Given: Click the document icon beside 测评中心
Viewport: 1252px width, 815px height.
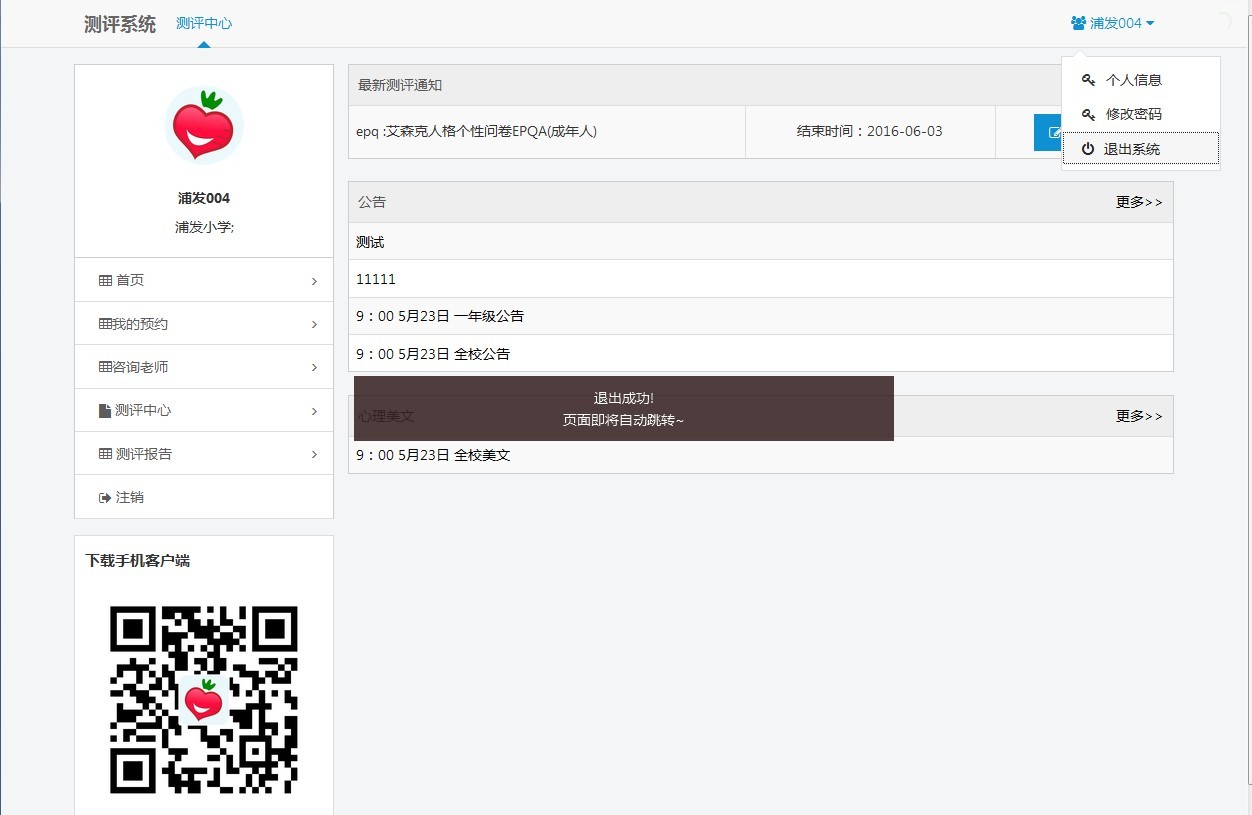Looking at the screenshot, I should point(105,411).
